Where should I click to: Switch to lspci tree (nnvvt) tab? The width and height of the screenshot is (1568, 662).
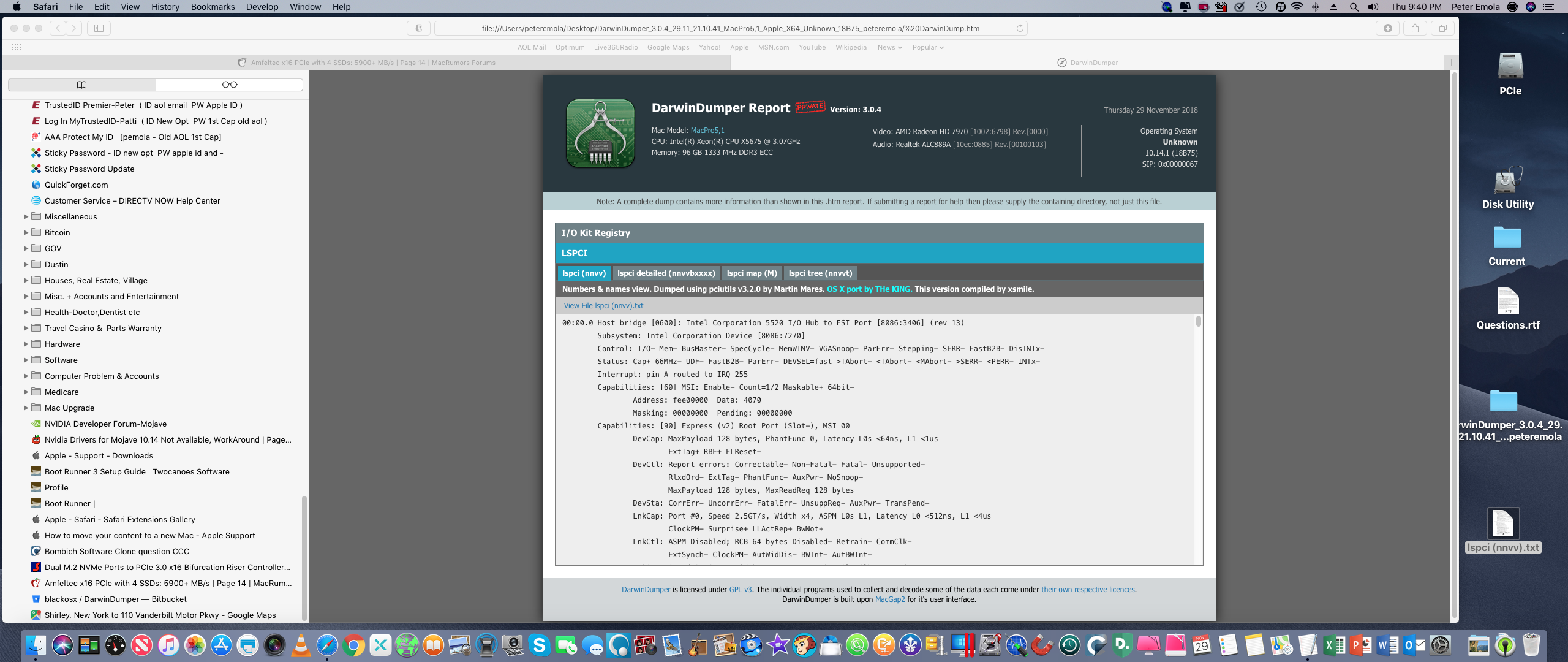pyautogui.click(x=820, y=273)
